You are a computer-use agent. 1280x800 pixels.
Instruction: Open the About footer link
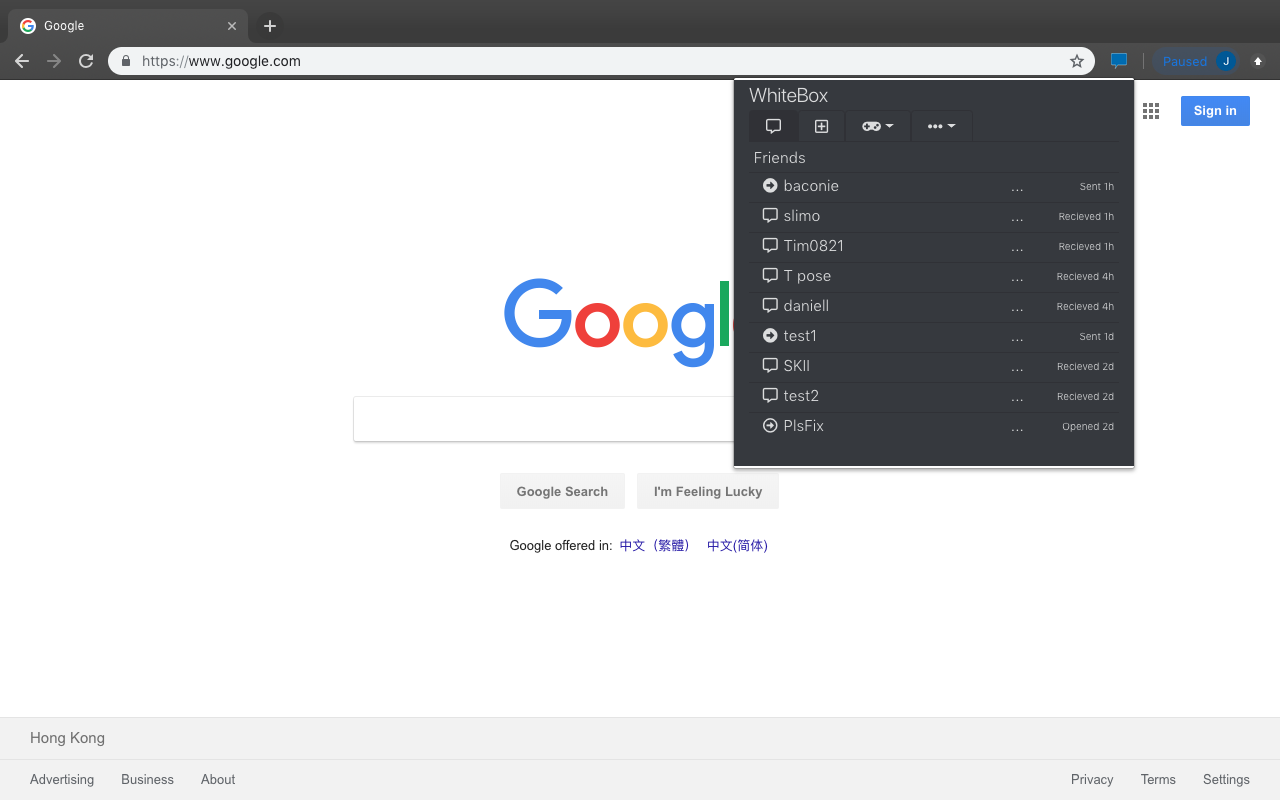[x=218, y=780]
